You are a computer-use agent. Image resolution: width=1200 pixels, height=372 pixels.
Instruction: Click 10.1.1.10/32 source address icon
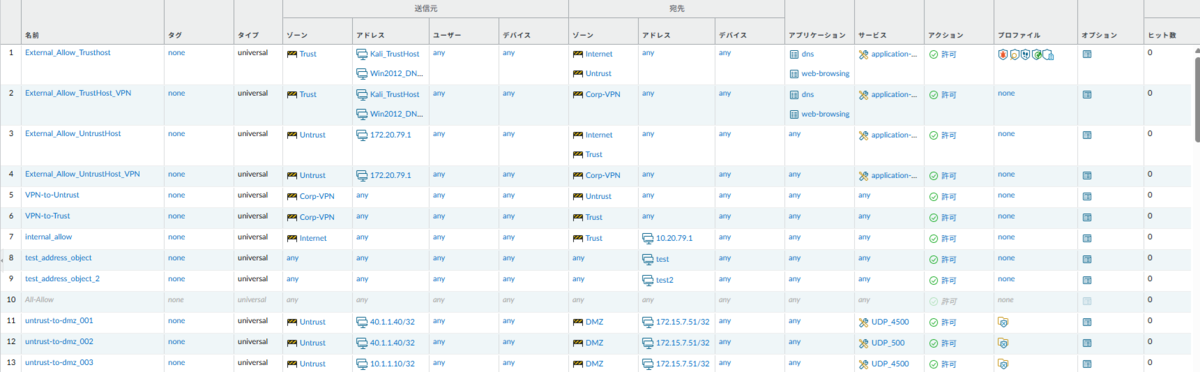(x=362, y=363)
